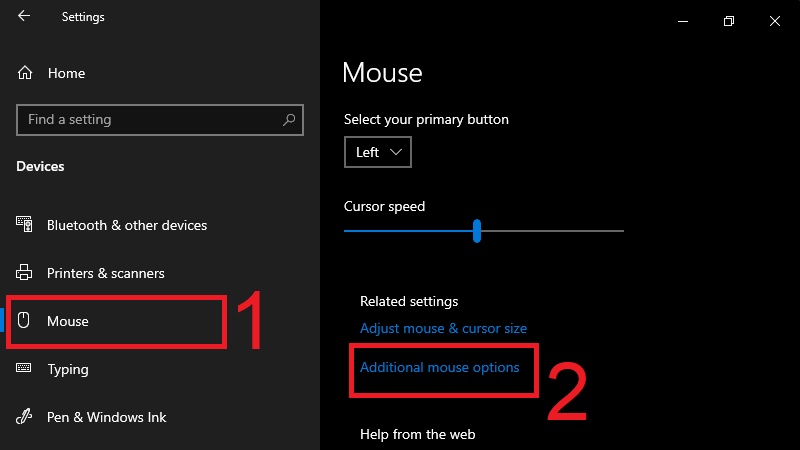Click the Bluetooth & other devices icon
800x450 pixels.
[26, 225]
